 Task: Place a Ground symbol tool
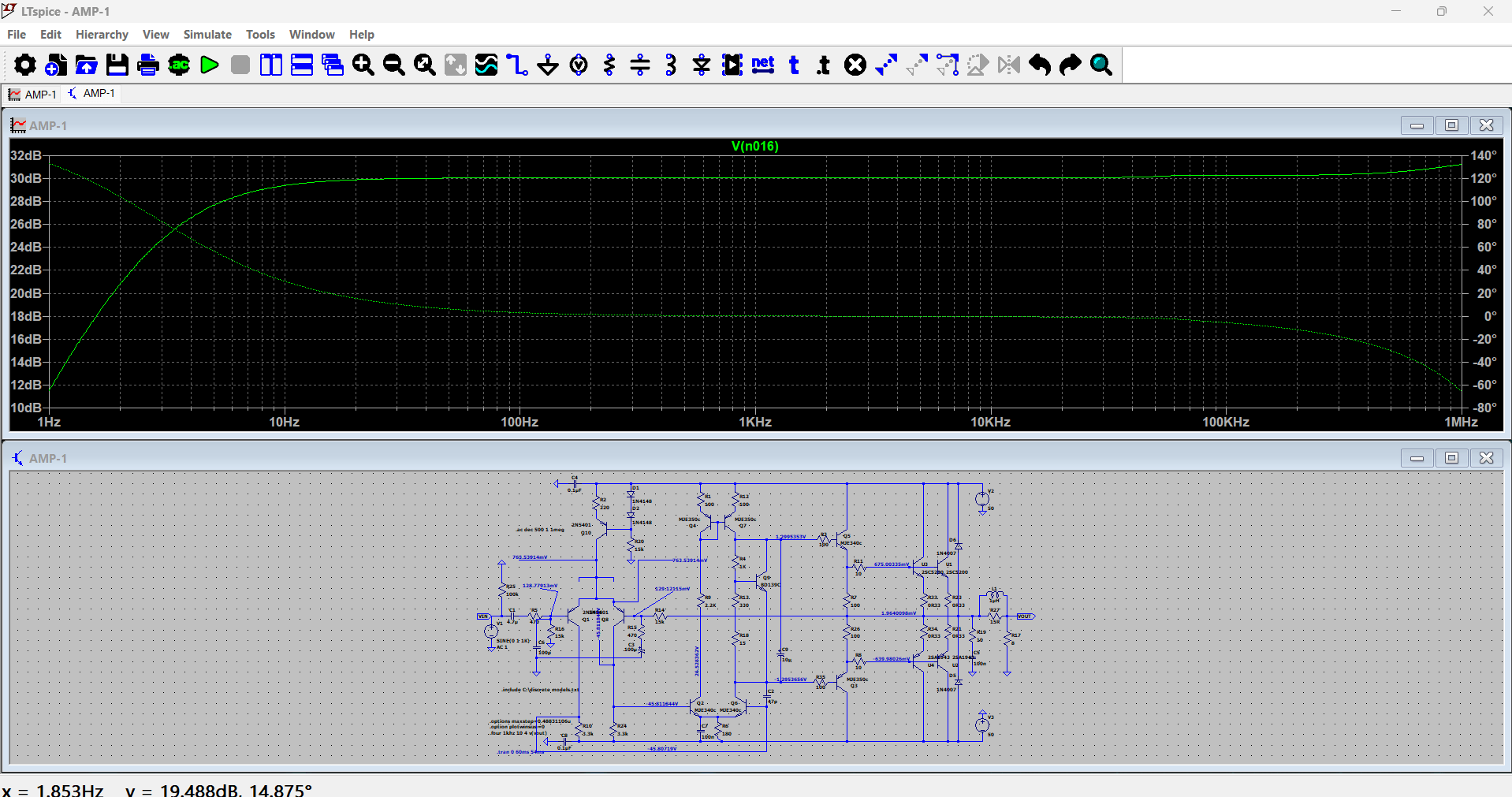click(x=548, y=65)
